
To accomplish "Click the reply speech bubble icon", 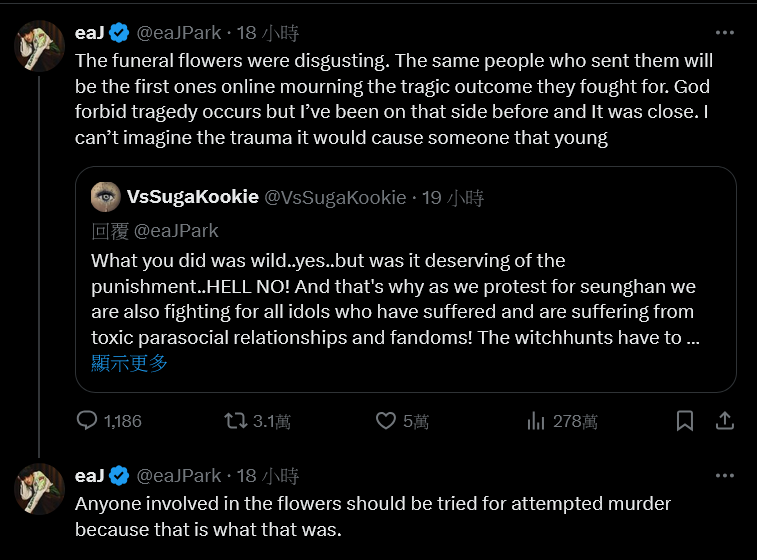I will (x=87, y=420).
